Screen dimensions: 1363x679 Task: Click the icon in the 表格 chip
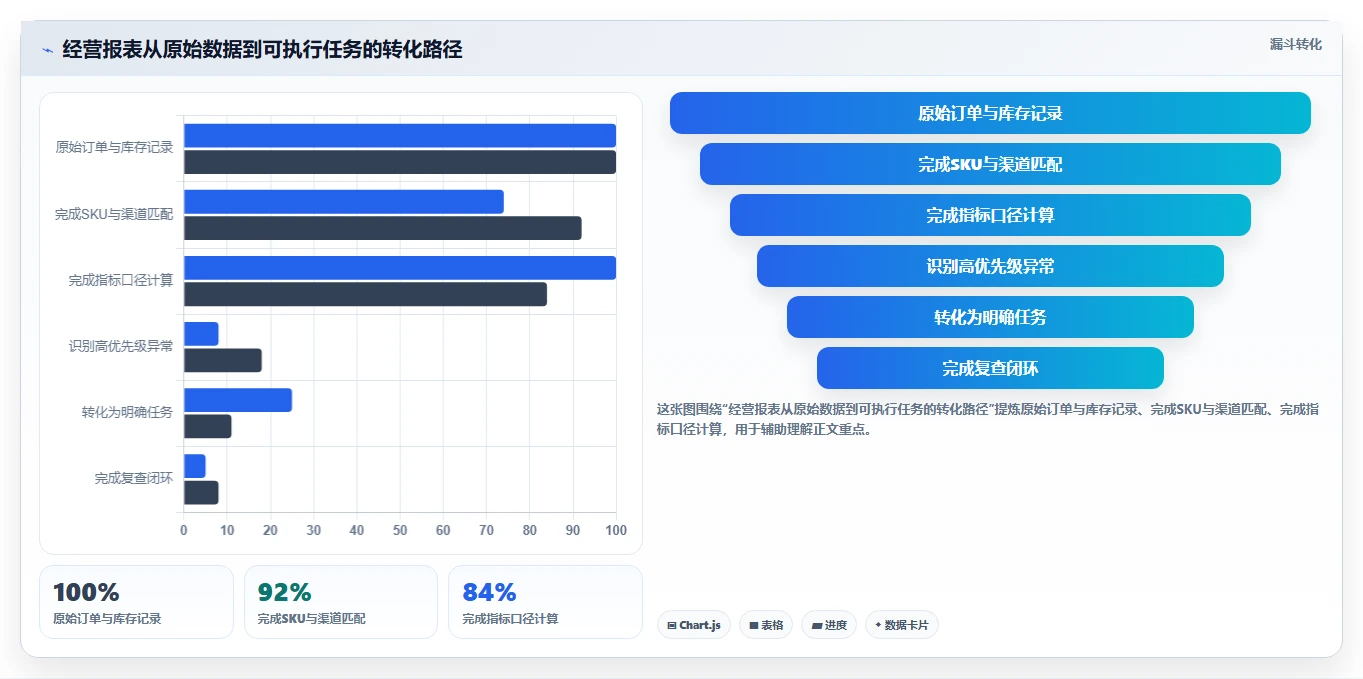point(754,626)
